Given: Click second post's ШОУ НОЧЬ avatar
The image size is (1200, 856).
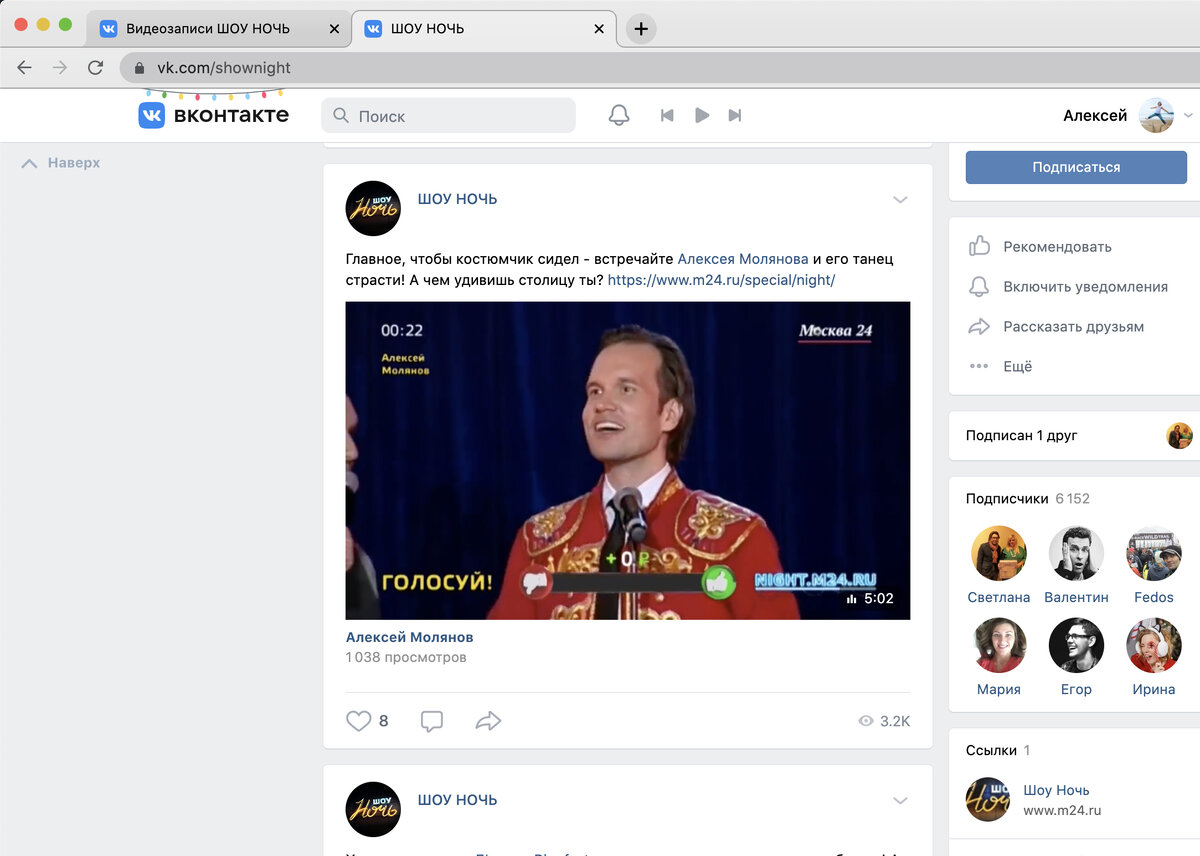Looking at the screenshot, I should coord(373,809).
